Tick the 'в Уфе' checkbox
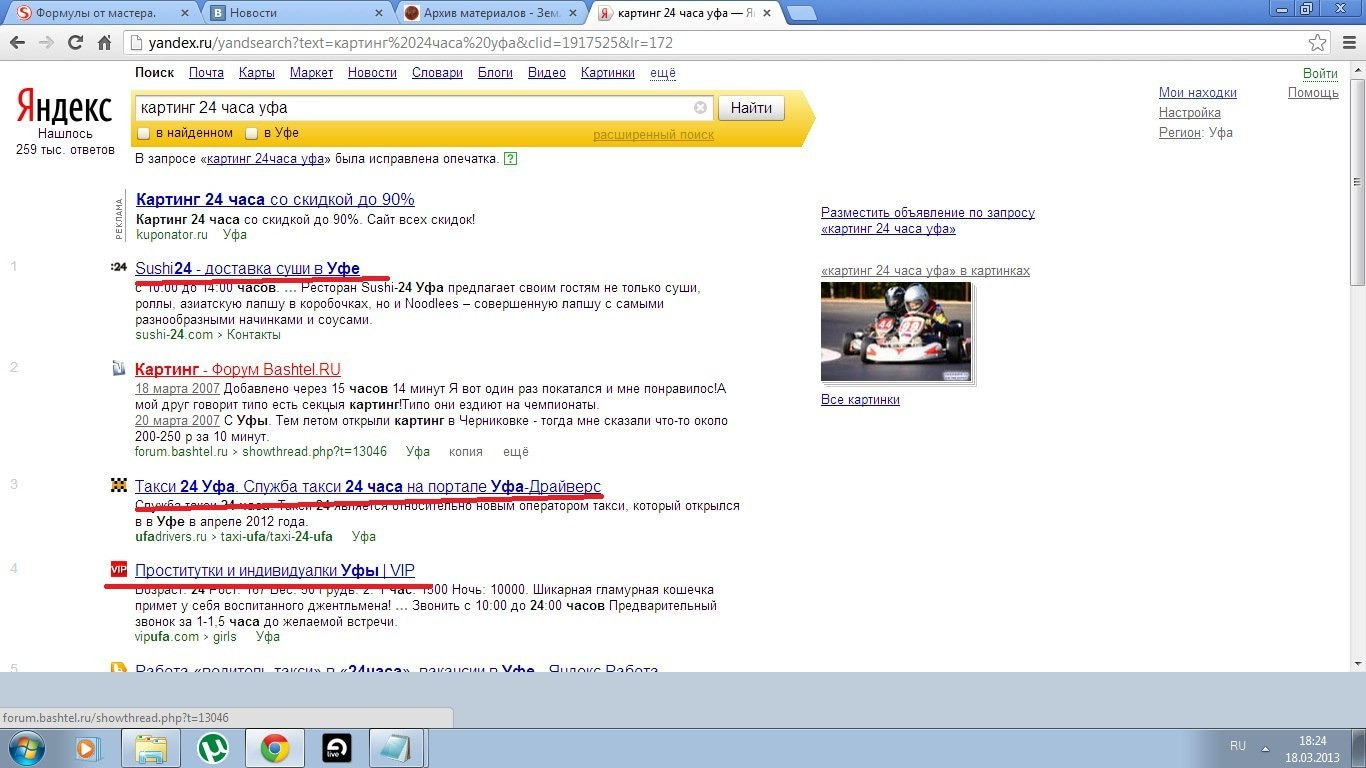1366x768 pixels. tap(252, 133)
